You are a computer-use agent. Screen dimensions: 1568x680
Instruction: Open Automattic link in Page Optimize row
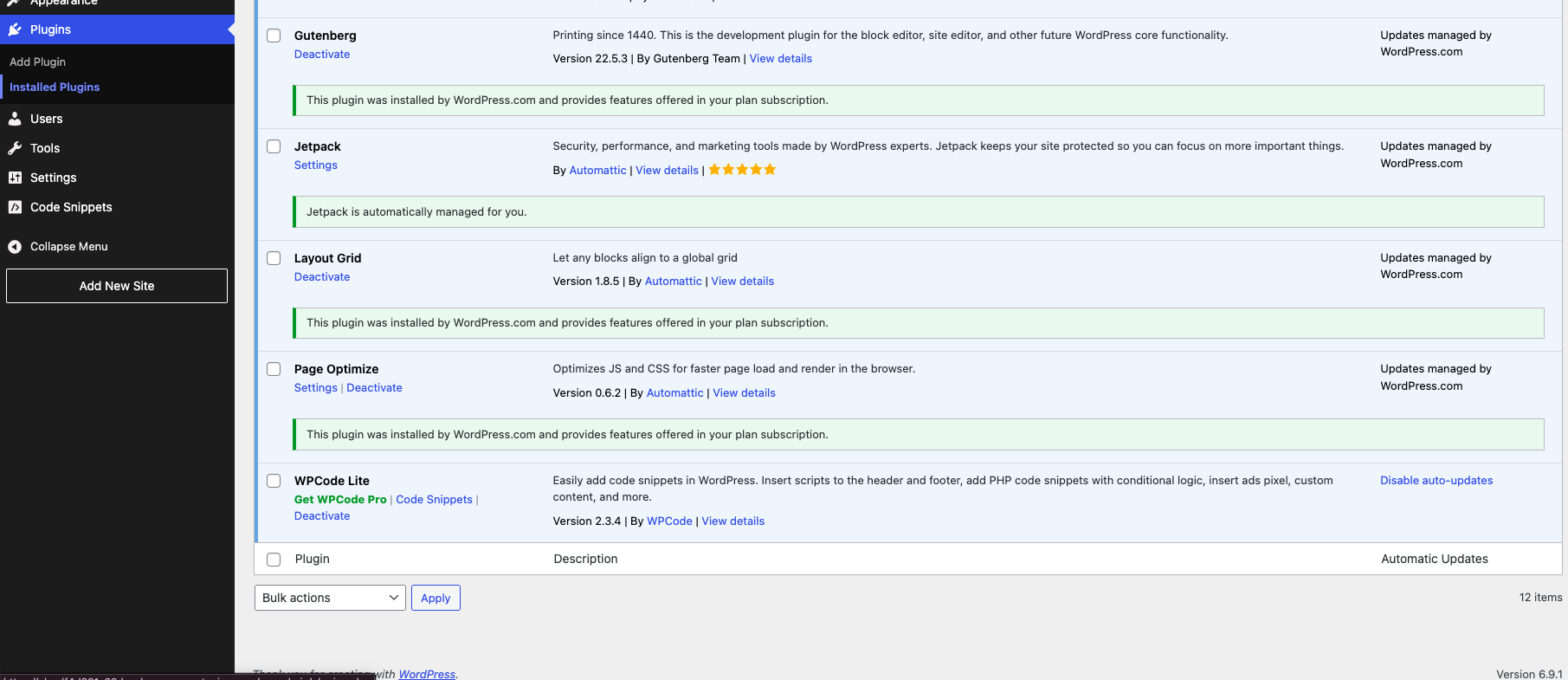pos(675,393)
